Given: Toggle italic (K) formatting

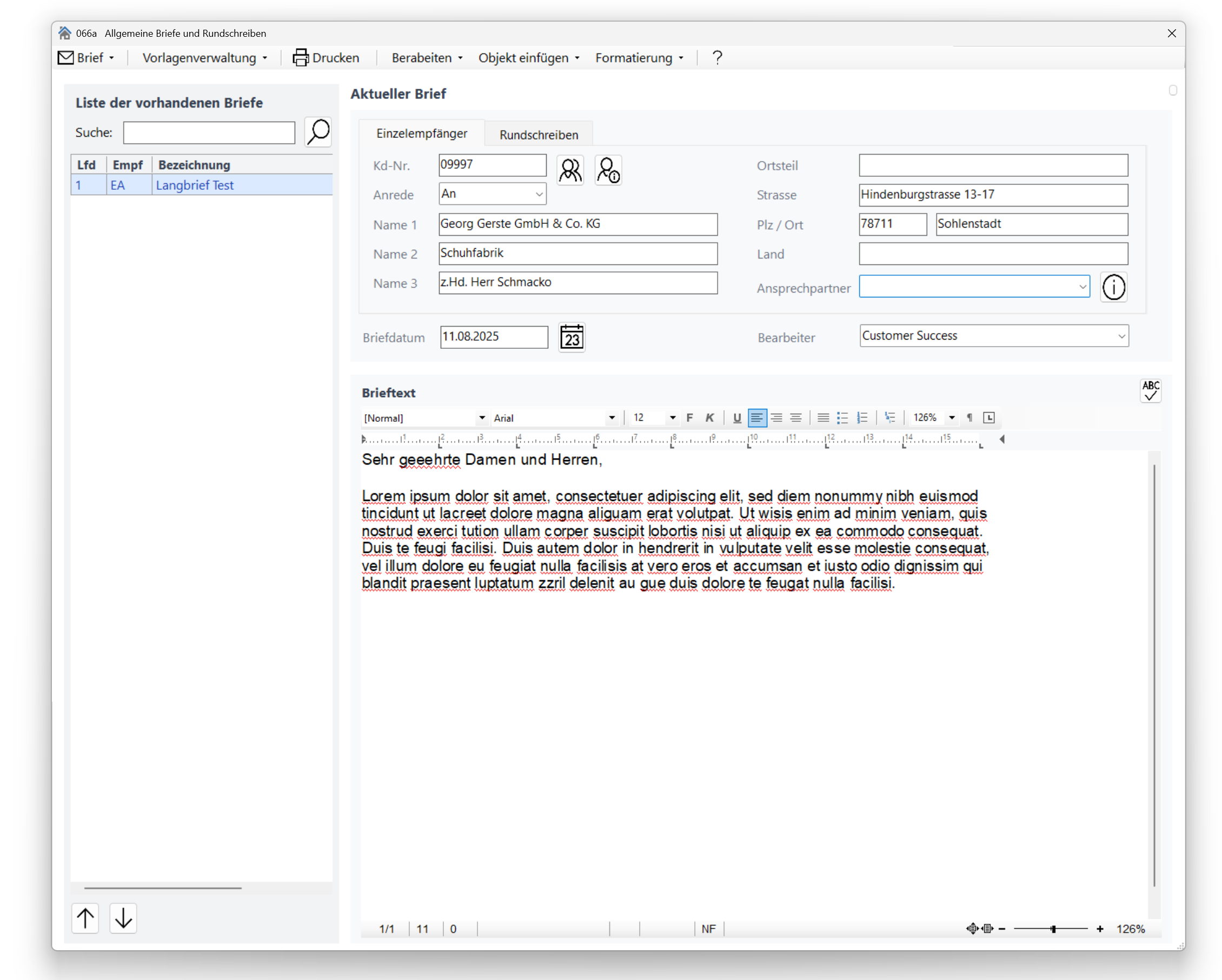Looking at the screenshot, I should [x=709, y=418].
